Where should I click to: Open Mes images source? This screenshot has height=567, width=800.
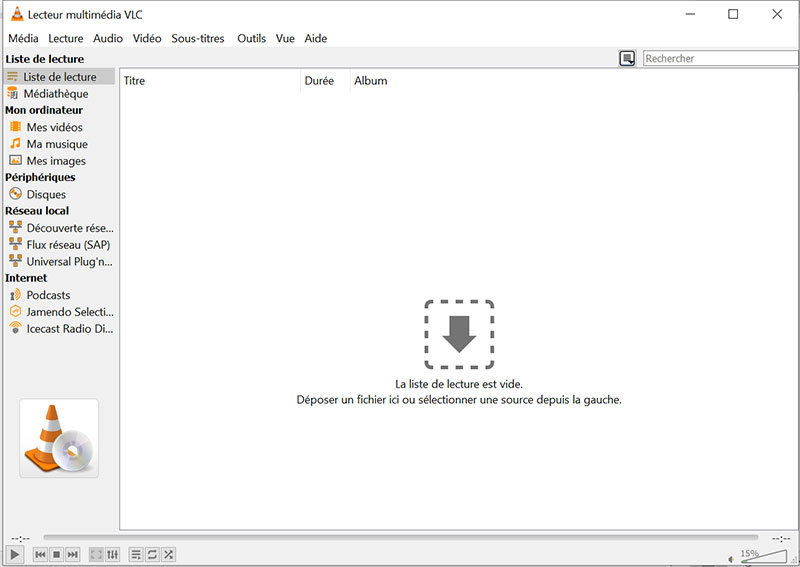tap(56, 161)
